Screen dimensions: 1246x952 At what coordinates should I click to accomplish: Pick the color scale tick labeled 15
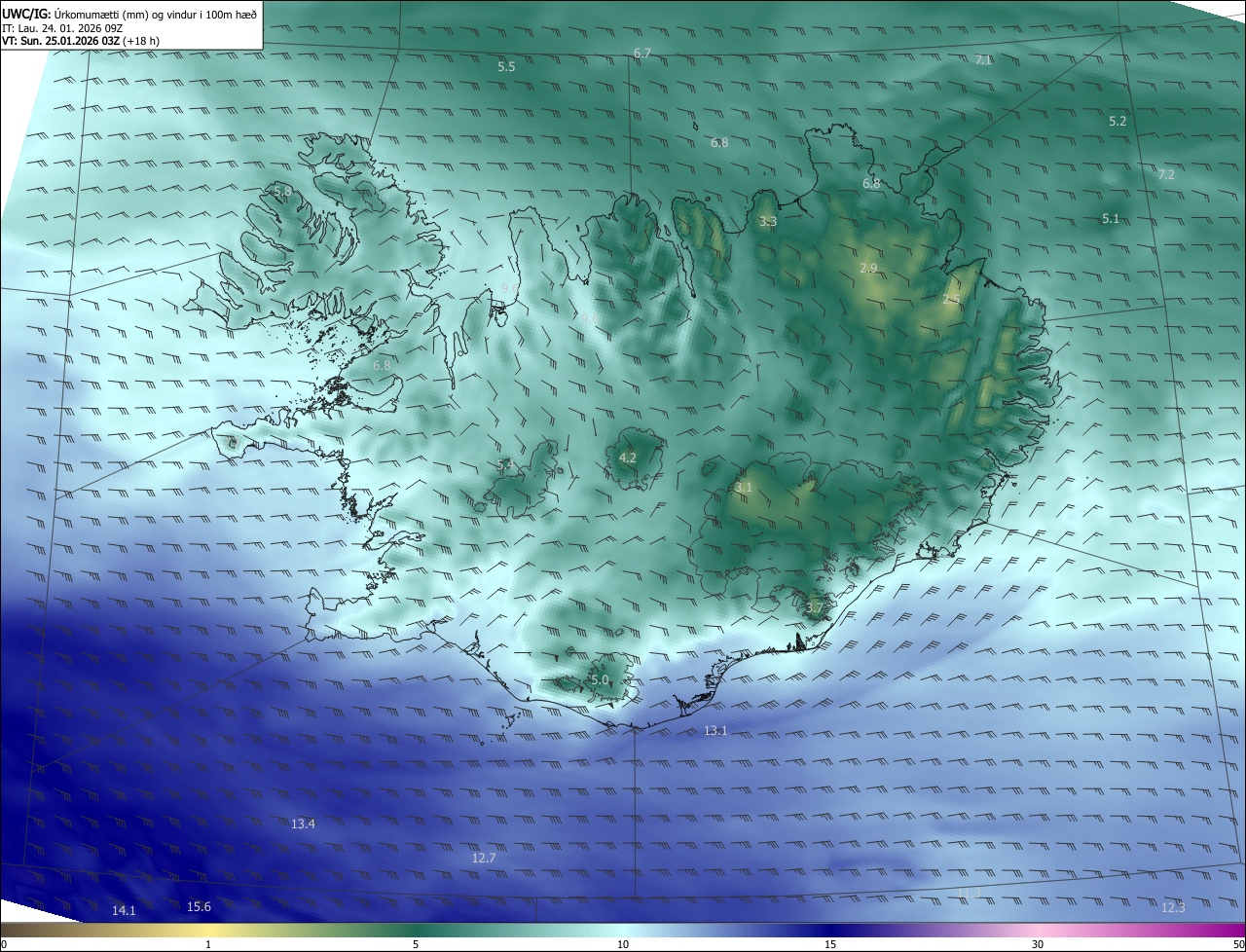click(x=830, y=944)
